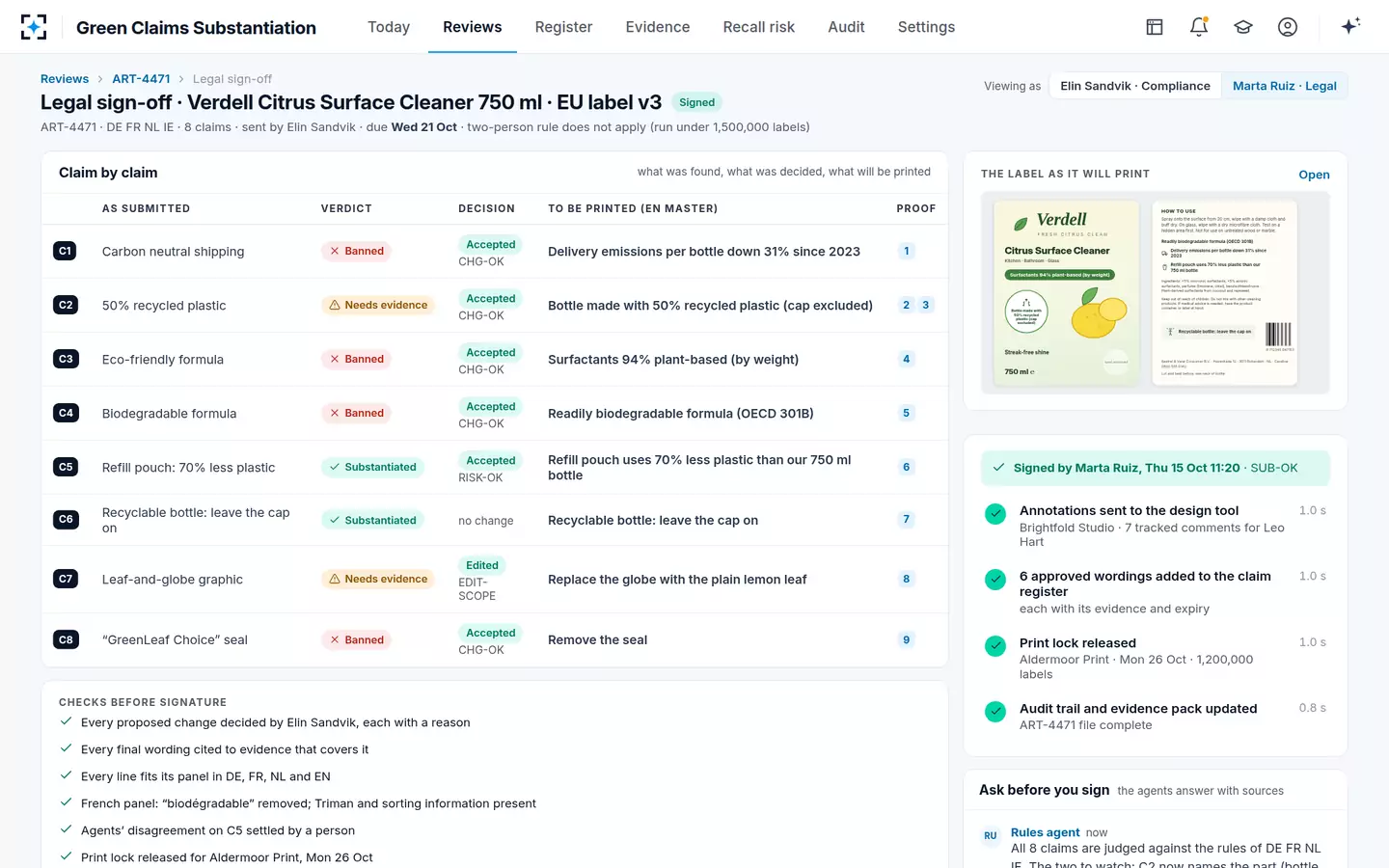Viewport: 1389px width, 868px height.
Task: Click the Signed status badge by title
Action: click(x=697, y=102)
